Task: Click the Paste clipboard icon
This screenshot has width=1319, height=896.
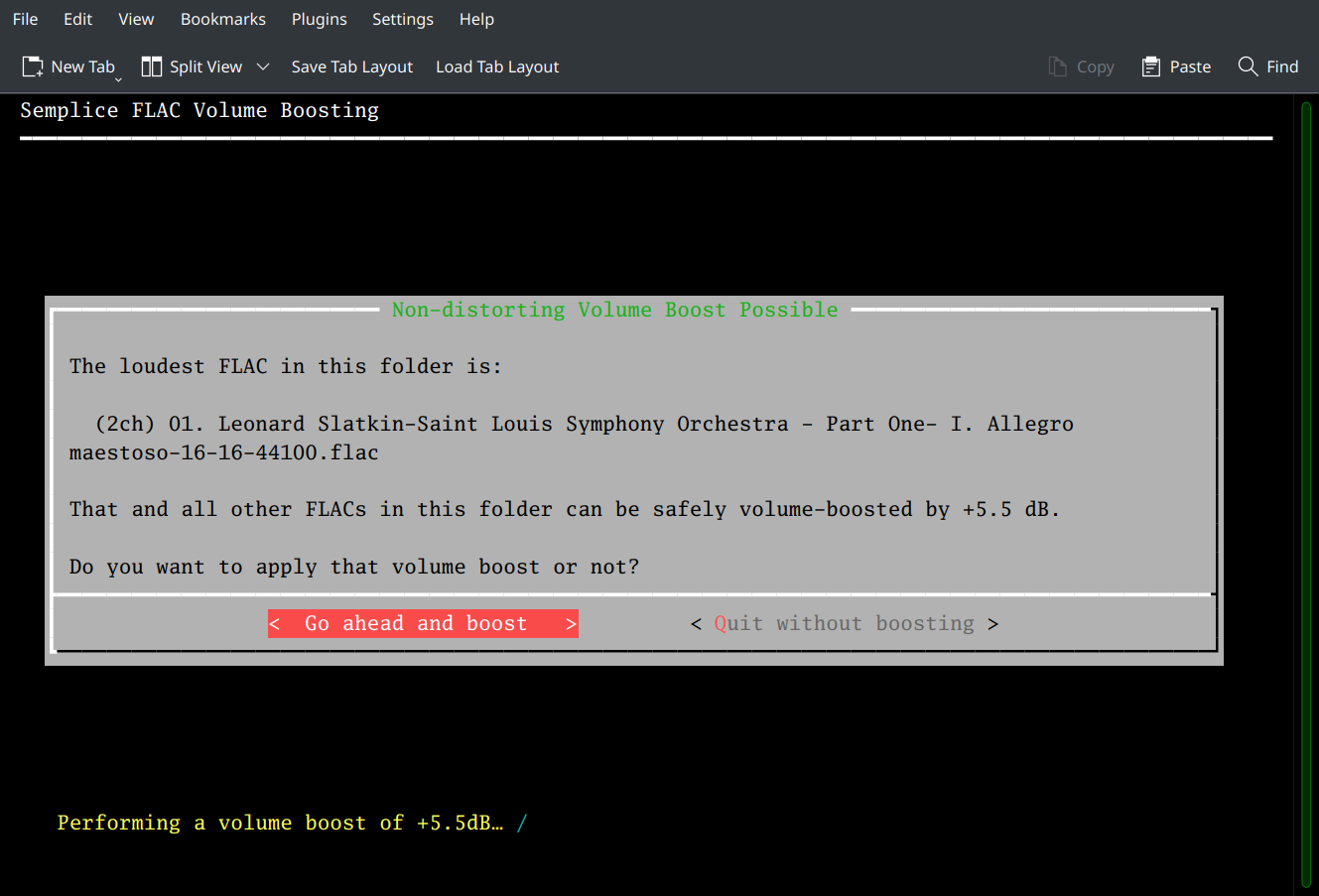Action: pos(1151,66)
